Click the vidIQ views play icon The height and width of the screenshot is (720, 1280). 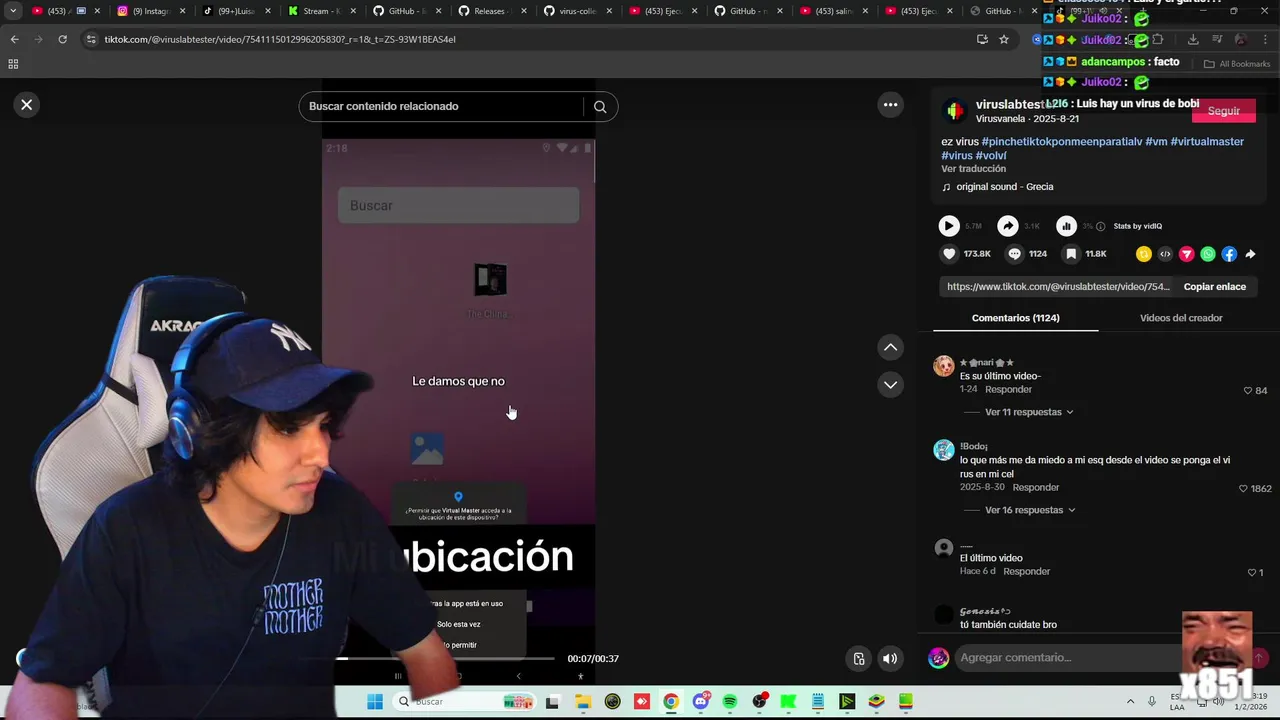(949, 226)
